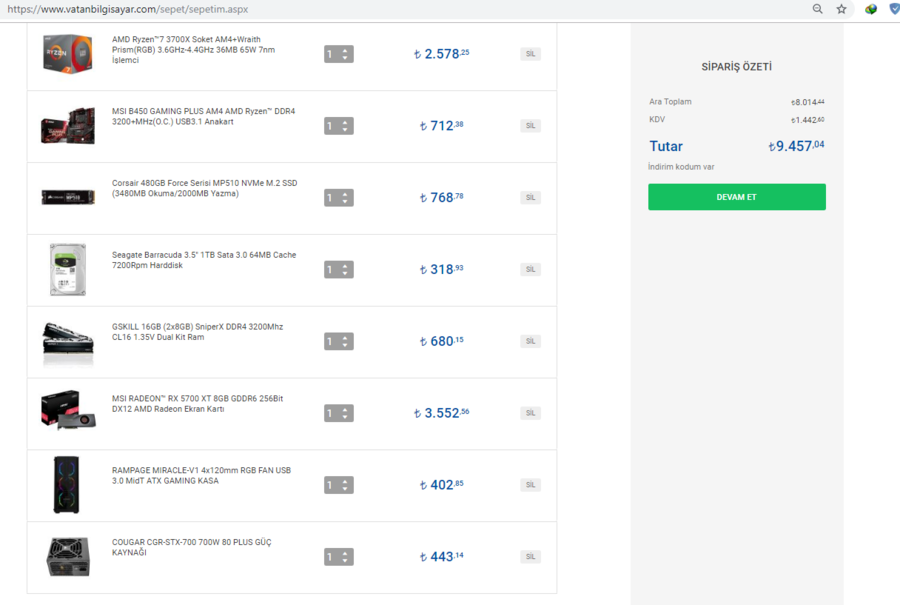Open Corsair 480GB Force MP510 product title
This screenshot has width=900, height=605.
click(x=204, y=188)
